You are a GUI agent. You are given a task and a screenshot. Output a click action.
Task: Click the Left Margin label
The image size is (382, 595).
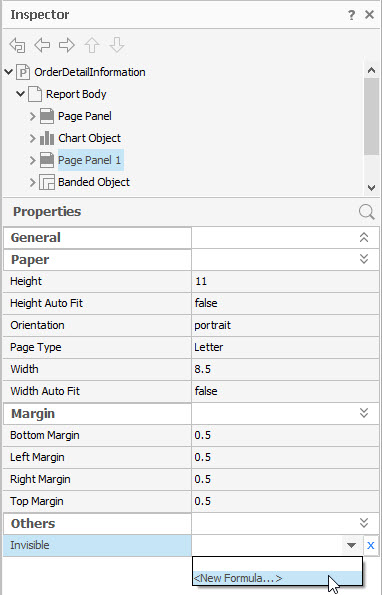coord(37,457)
